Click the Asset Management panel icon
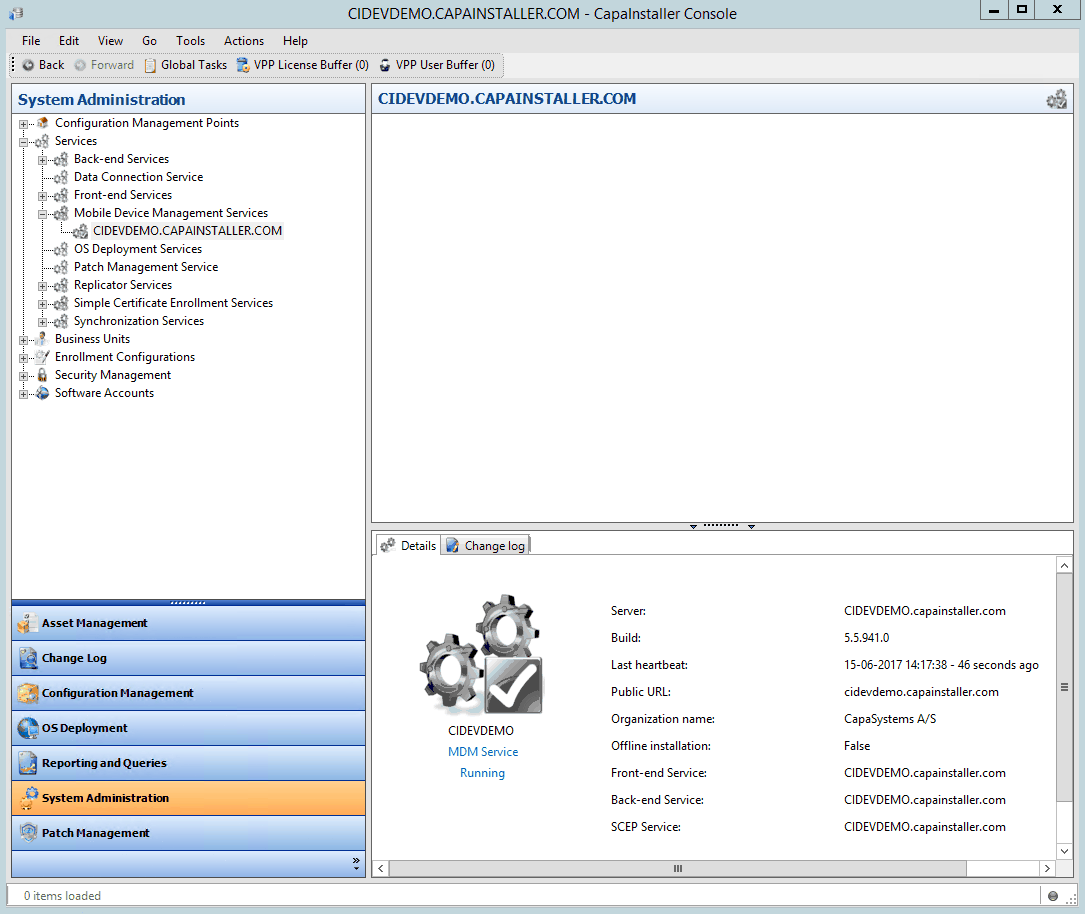 tap(28, 623)
